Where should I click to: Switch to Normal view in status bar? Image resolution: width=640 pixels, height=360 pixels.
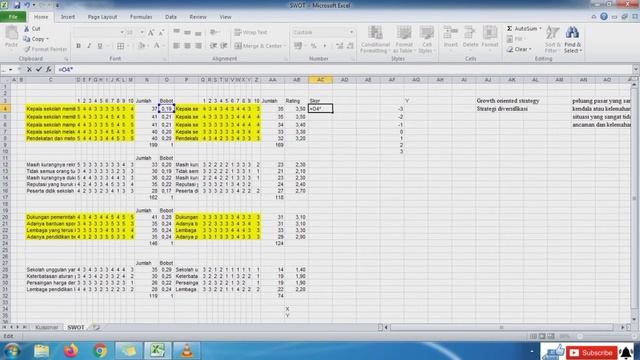pos(533,336)
